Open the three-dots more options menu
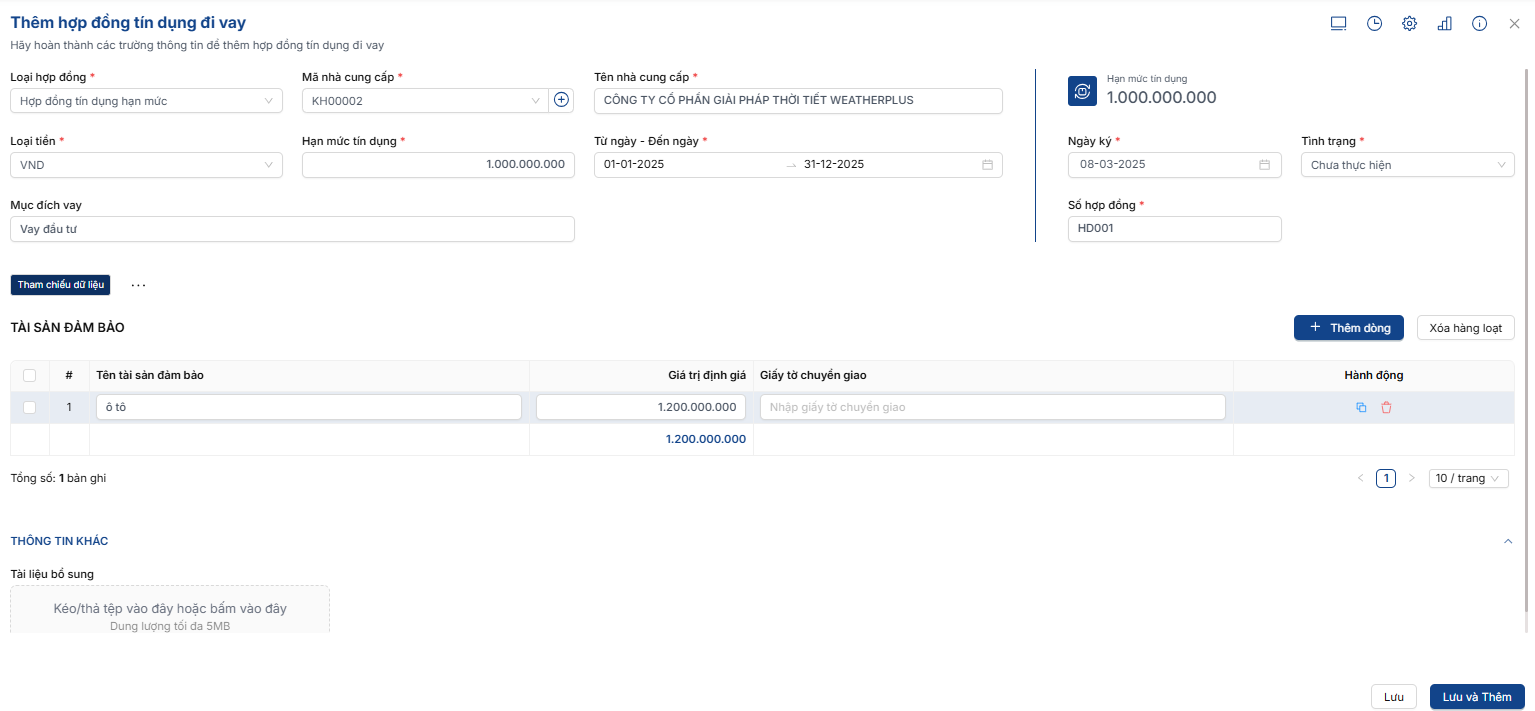 (138, 285)
